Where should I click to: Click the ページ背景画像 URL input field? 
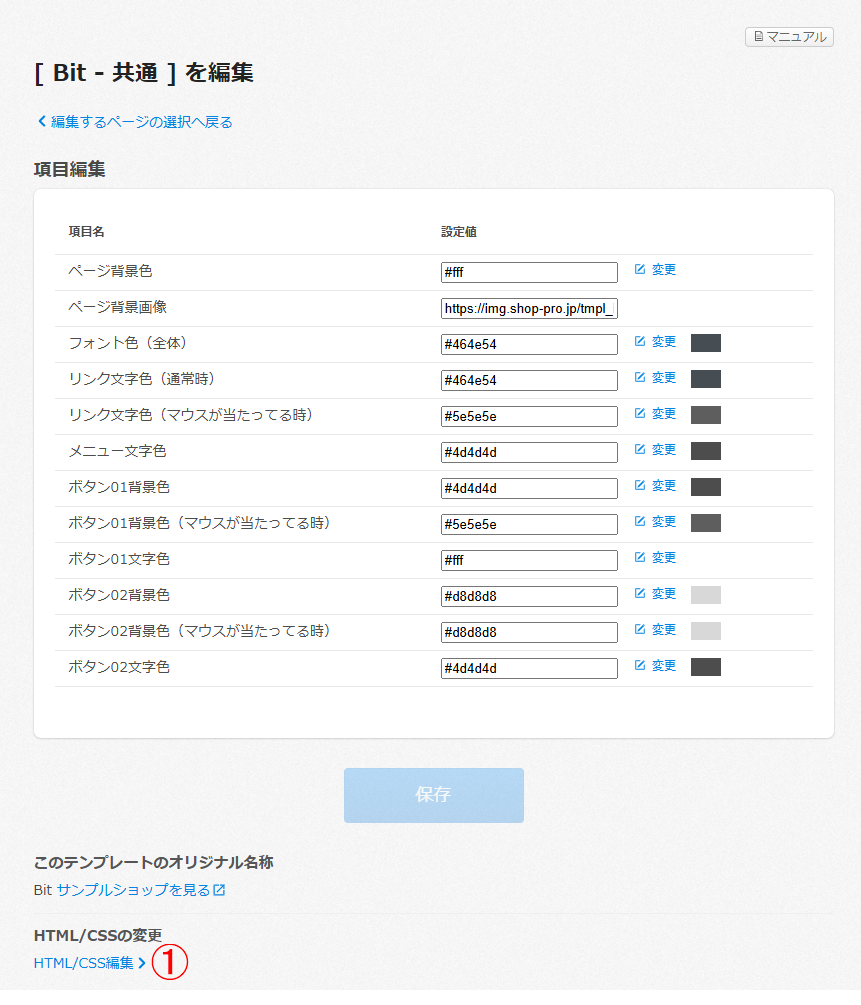tap(529, 308)
